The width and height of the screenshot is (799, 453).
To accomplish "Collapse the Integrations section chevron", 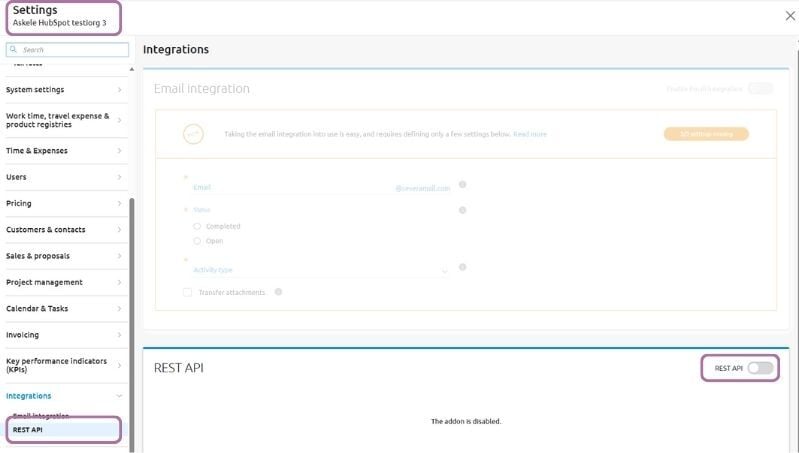I will (x=120, y=396).
